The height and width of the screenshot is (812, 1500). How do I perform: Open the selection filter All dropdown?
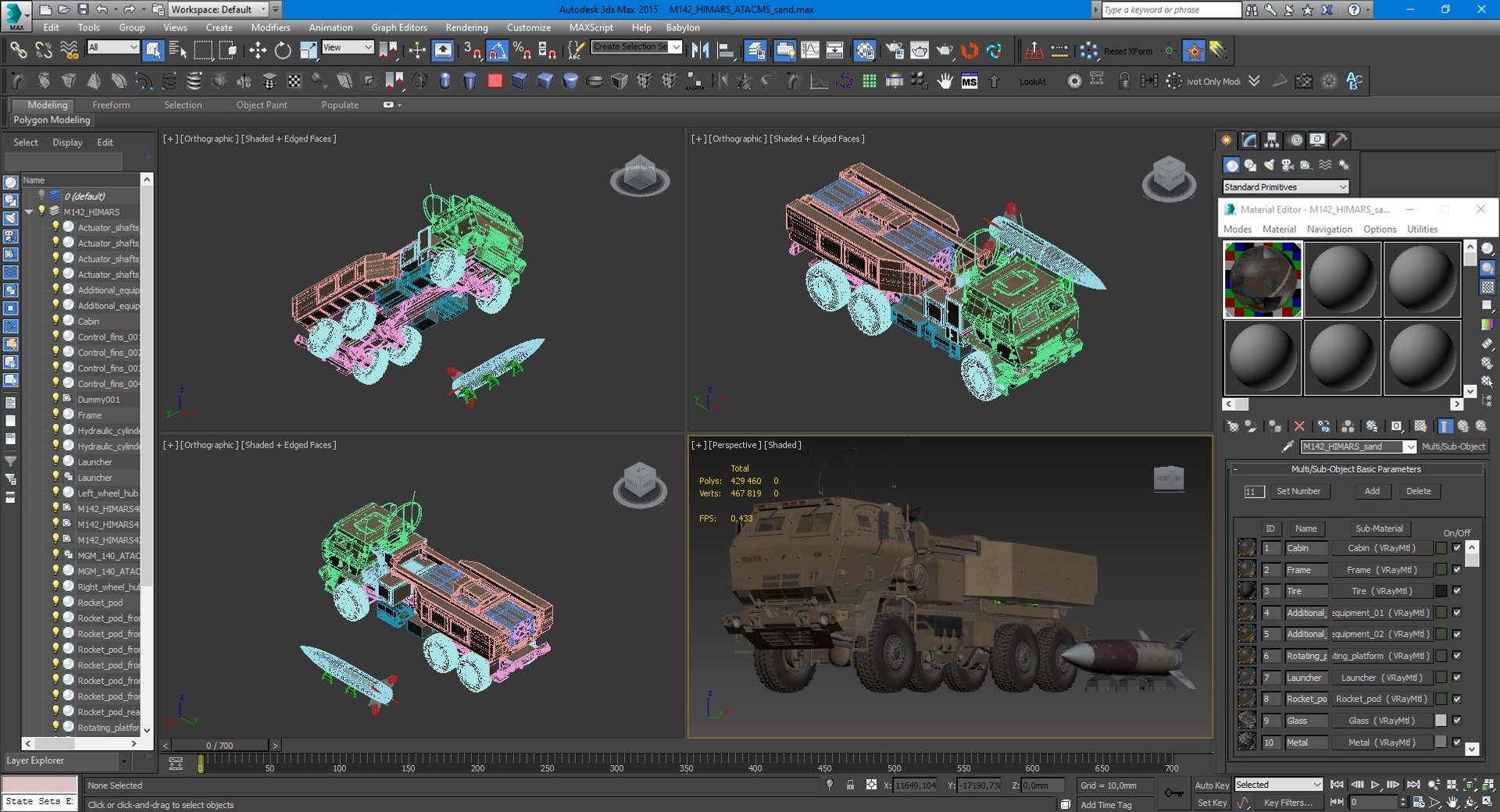(x=112, y=48)
